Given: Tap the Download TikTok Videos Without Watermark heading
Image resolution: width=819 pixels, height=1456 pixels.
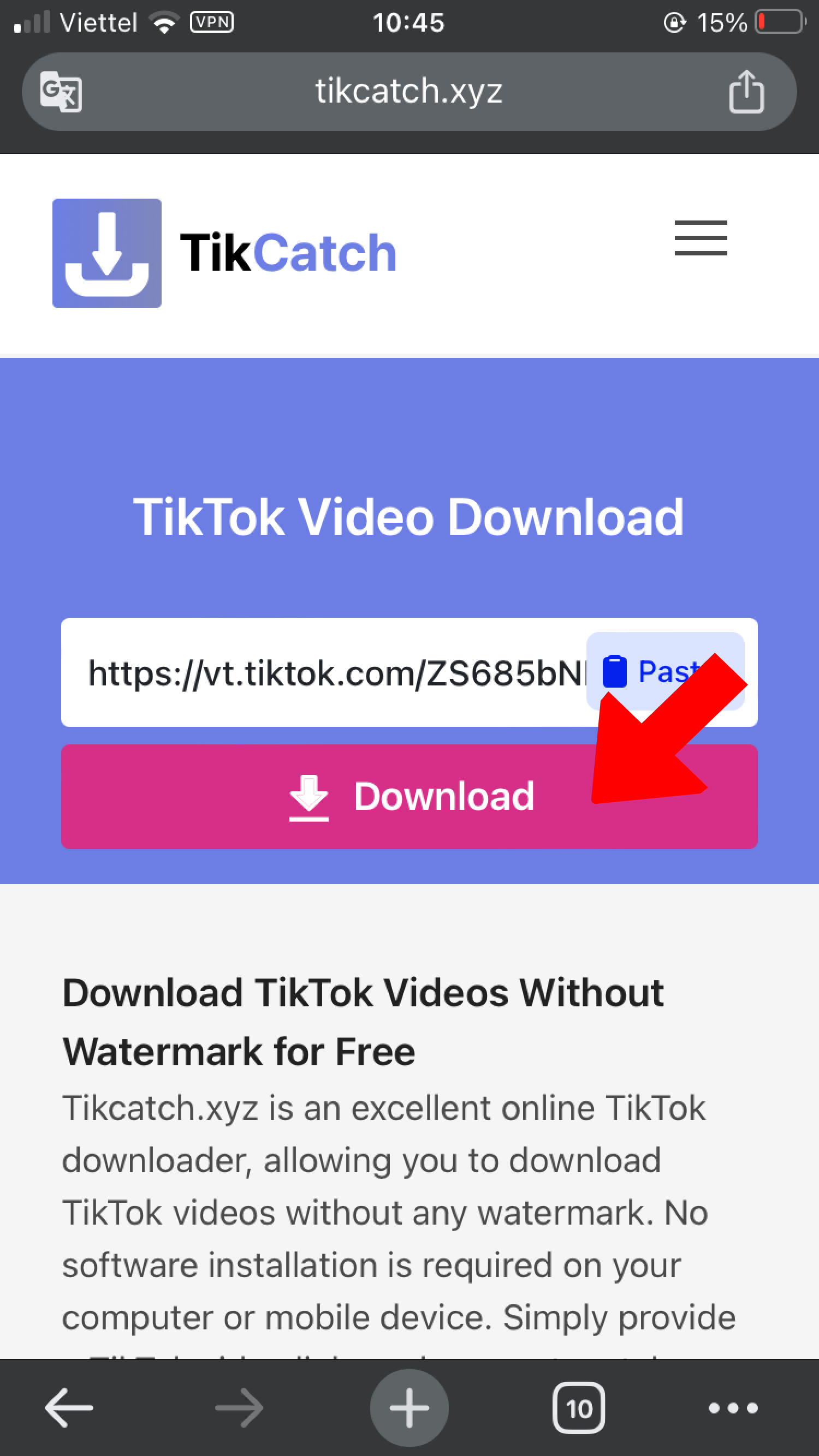Looking at the screenshot, I should 363,1022.
